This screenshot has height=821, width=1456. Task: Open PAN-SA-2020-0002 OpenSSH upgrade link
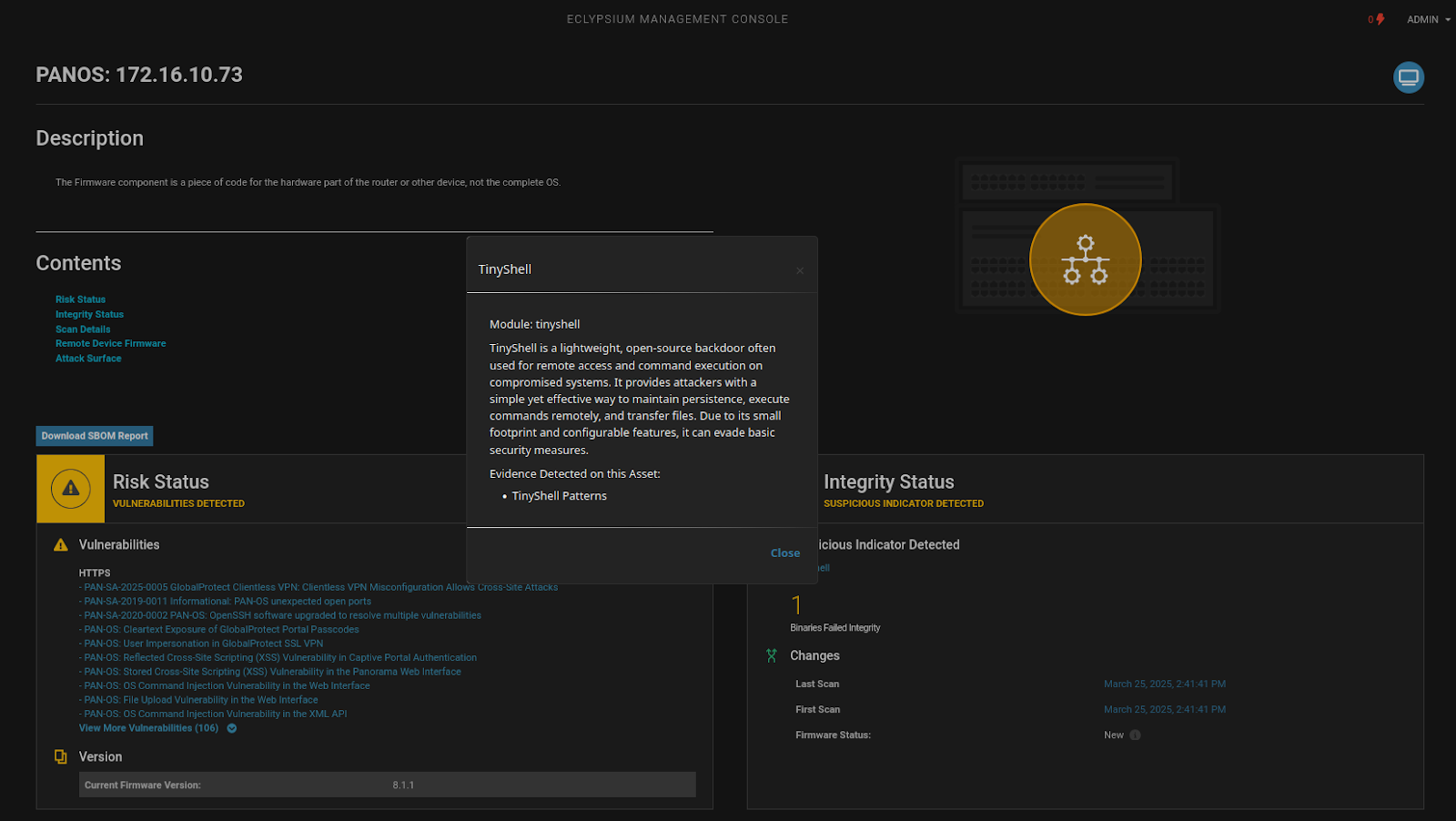pos(280,615)
